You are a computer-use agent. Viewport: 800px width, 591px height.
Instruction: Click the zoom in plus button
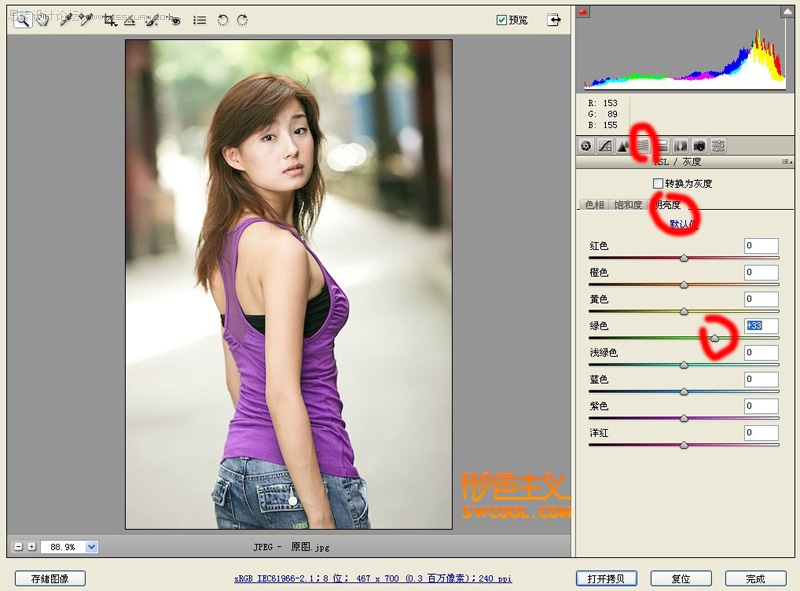click(x=32, y=547)
